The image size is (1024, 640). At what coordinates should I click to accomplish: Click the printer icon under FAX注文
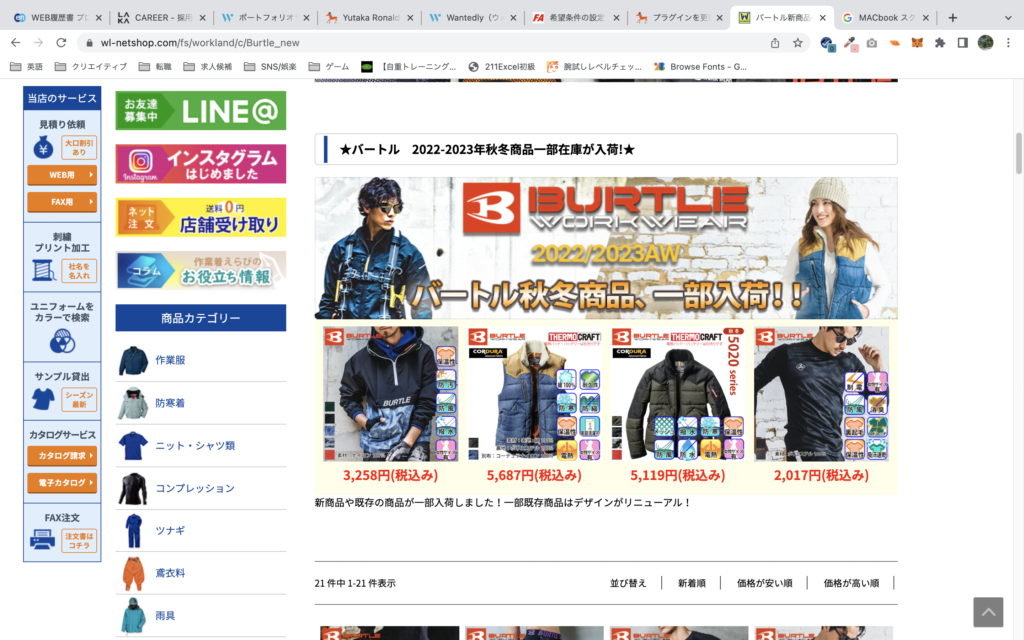point(42,539)
